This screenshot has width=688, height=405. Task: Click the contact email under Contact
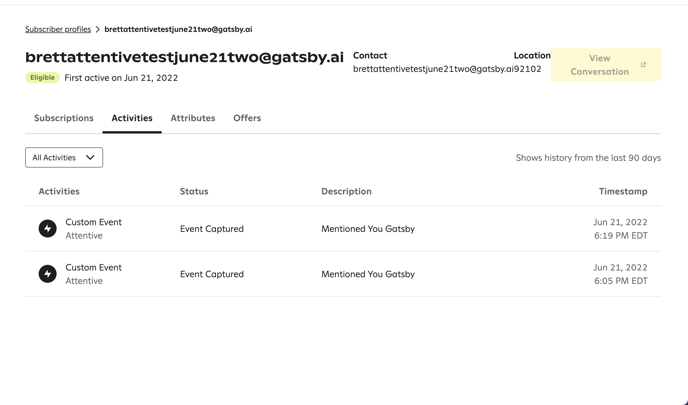433,69
